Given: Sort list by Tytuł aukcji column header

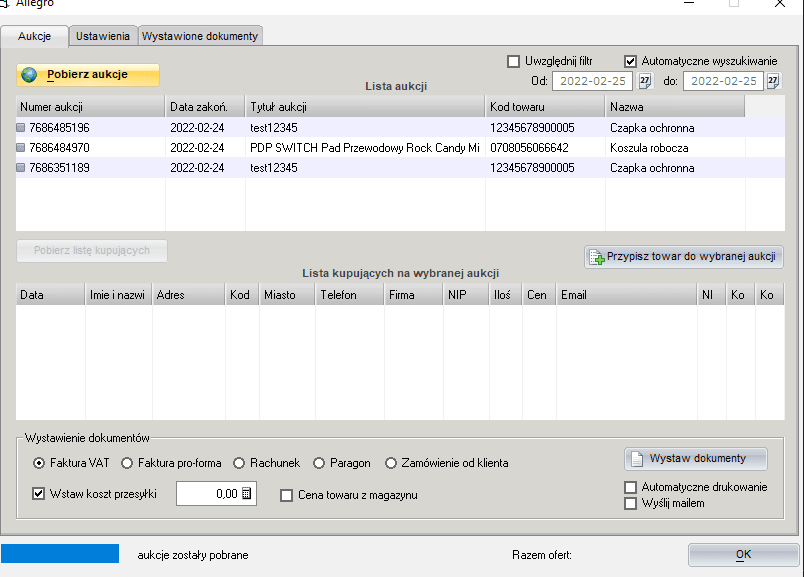Looking at the screenshot, I should [365, 106].
